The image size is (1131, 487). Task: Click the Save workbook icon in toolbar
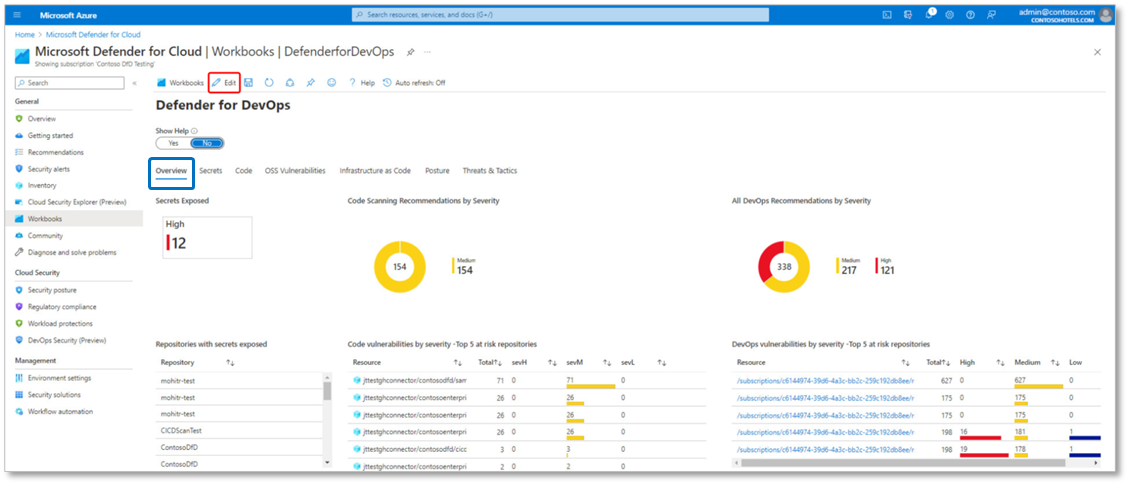(248, 83)
